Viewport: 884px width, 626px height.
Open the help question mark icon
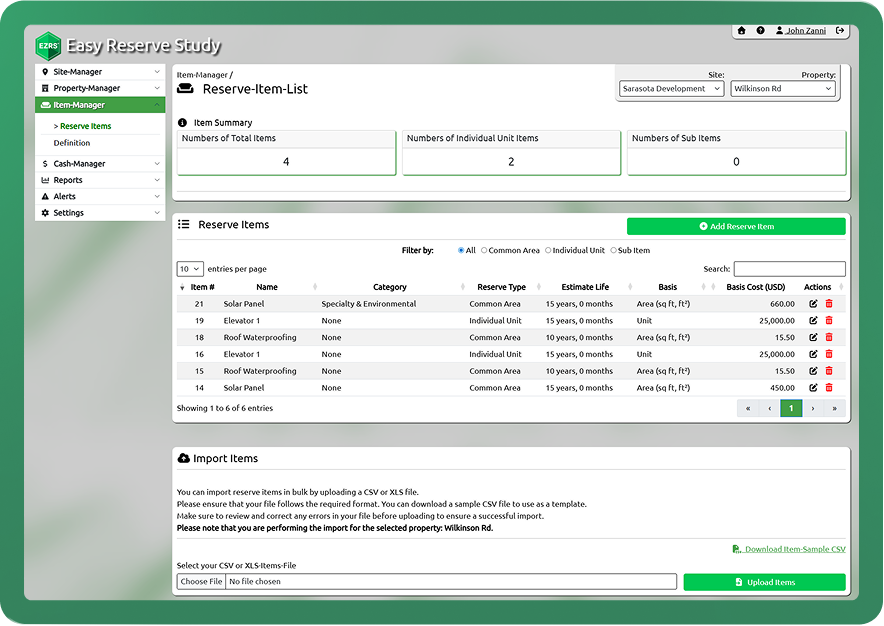[760, 31]
